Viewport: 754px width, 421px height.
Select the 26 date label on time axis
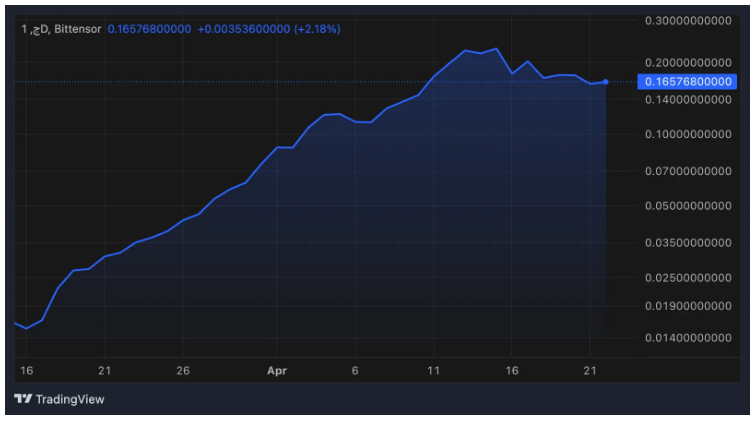(183, 370)
